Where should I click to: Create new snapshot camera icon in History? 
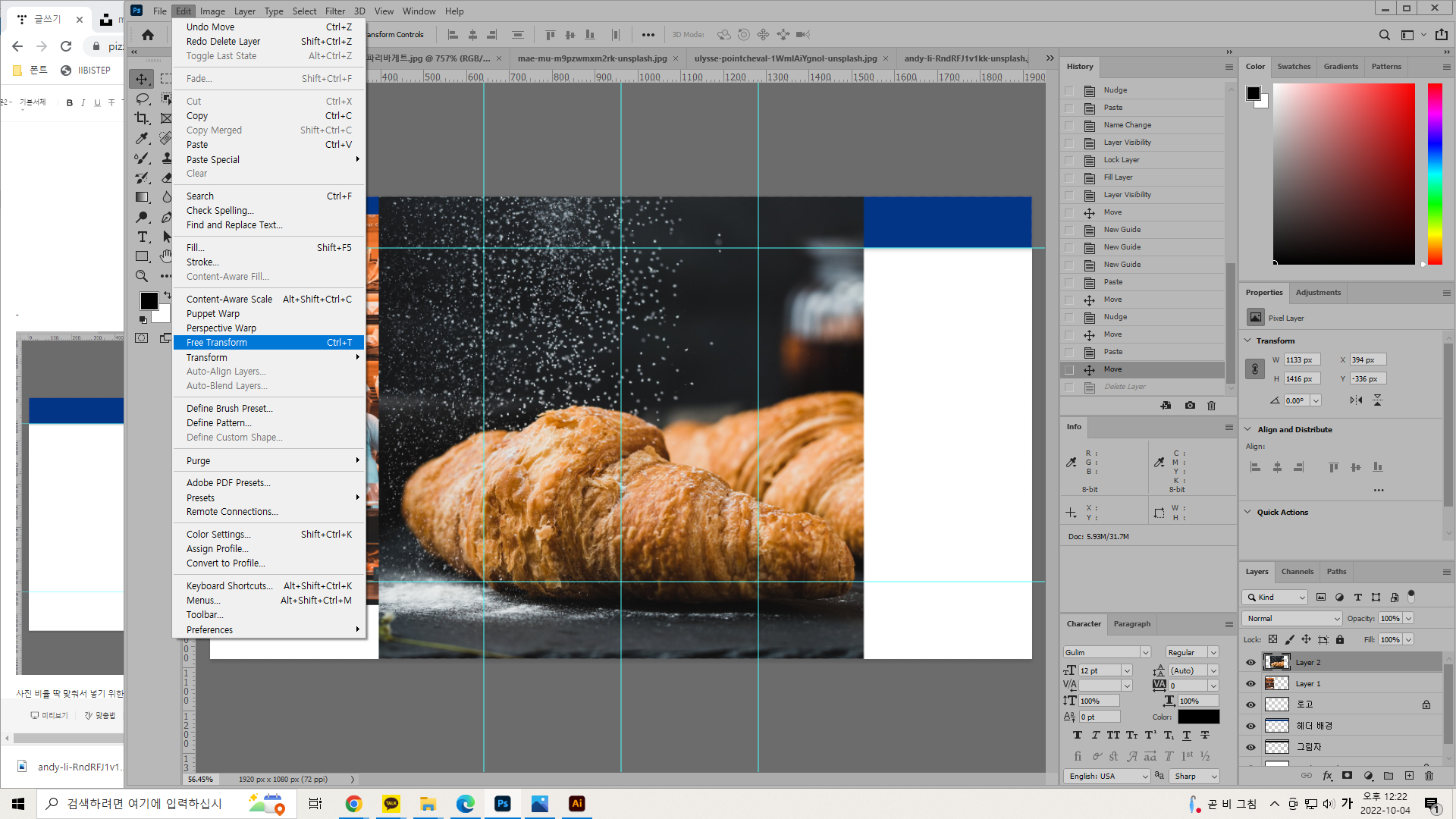[x=1190, y=406]
